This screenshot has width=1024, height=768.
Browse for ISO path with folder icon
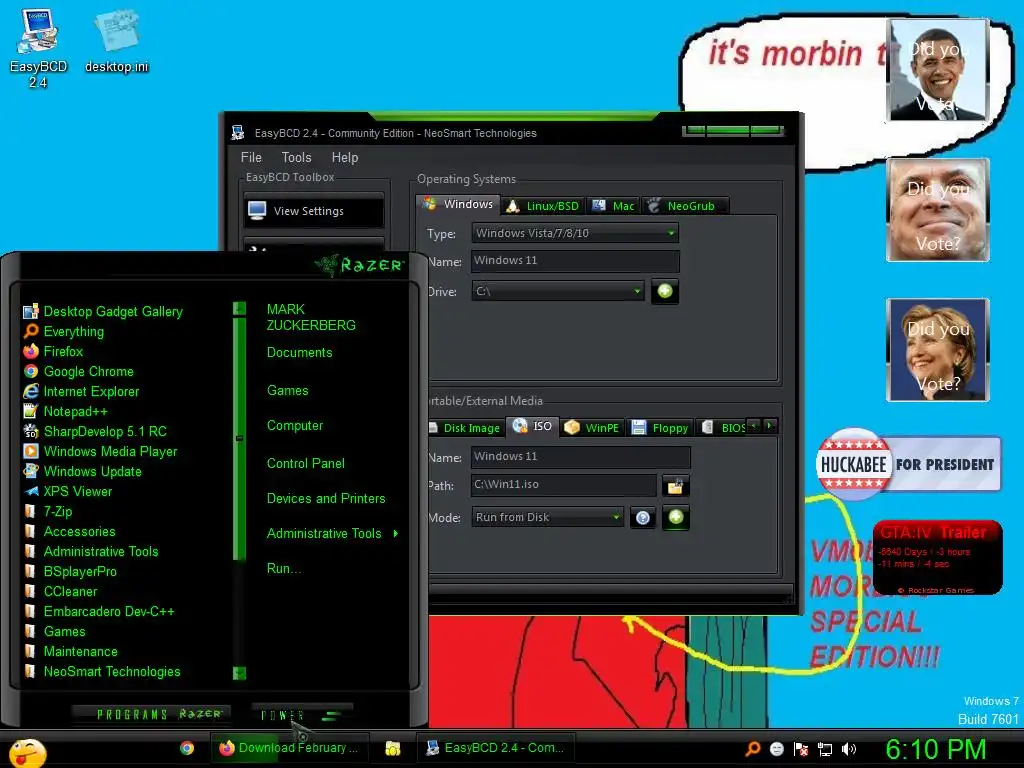(675, 486)
